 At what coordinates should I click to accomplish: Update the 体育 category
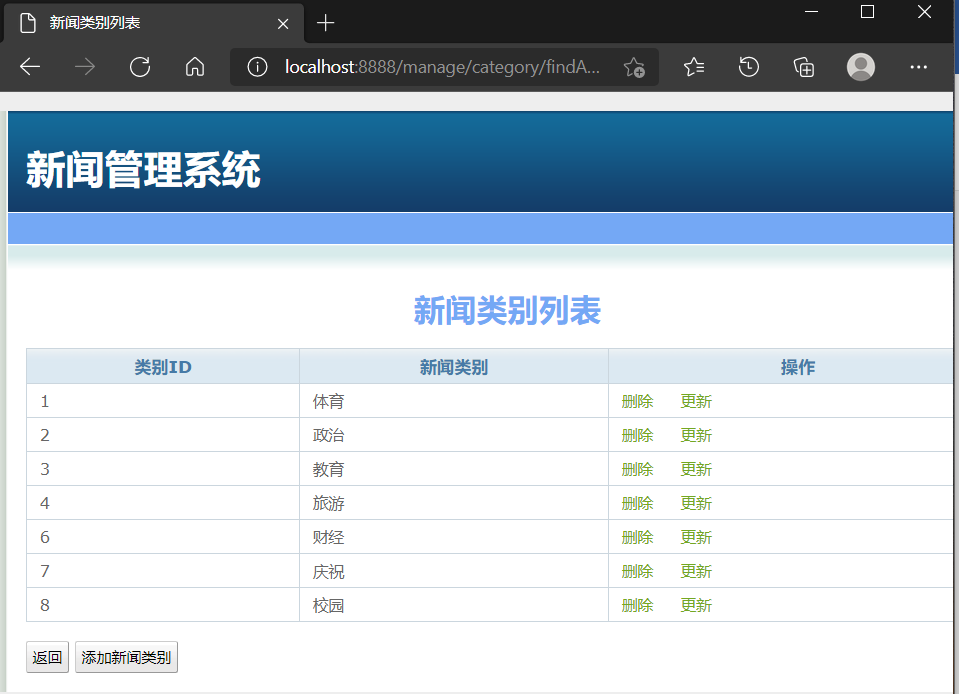(x=696, y=402)
